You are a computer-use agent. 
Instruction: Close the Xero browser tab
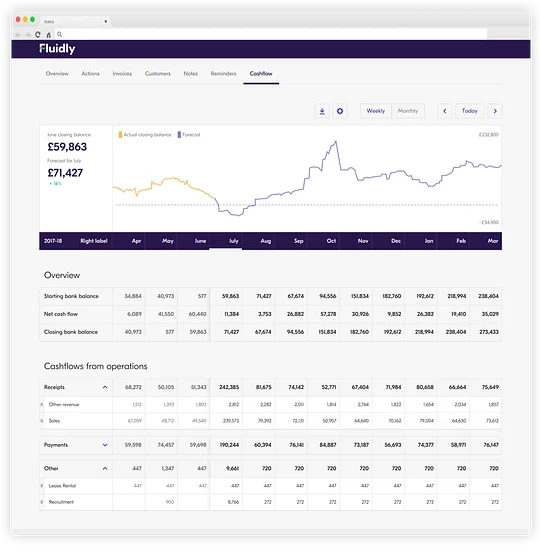(105, 21)
